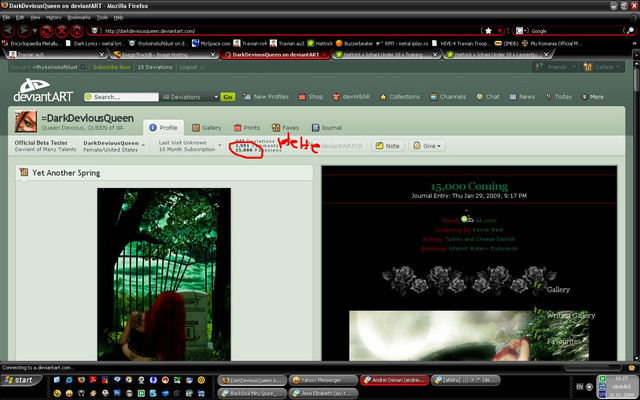Open the EN language indicator in tray
This screenshot has width=640, height=400.
[580, 387]
